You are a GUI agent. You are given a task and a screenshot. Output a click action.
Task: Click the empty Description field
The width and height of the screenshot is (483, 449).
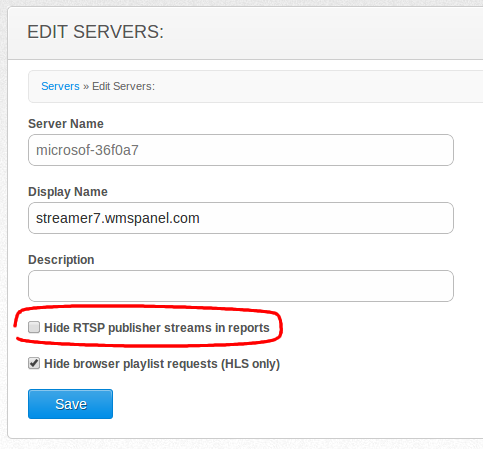click(241, 286)
